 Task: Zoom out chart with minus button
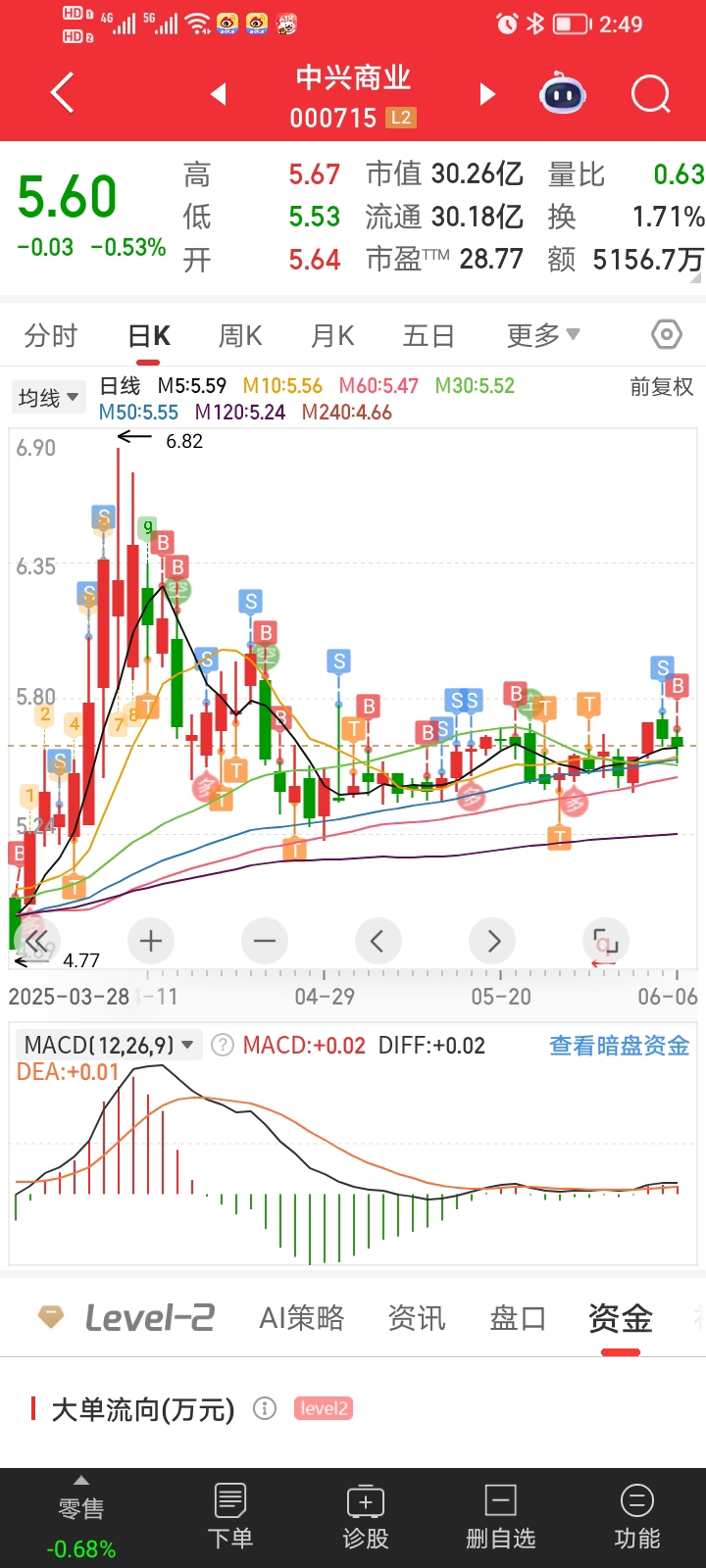265,942
